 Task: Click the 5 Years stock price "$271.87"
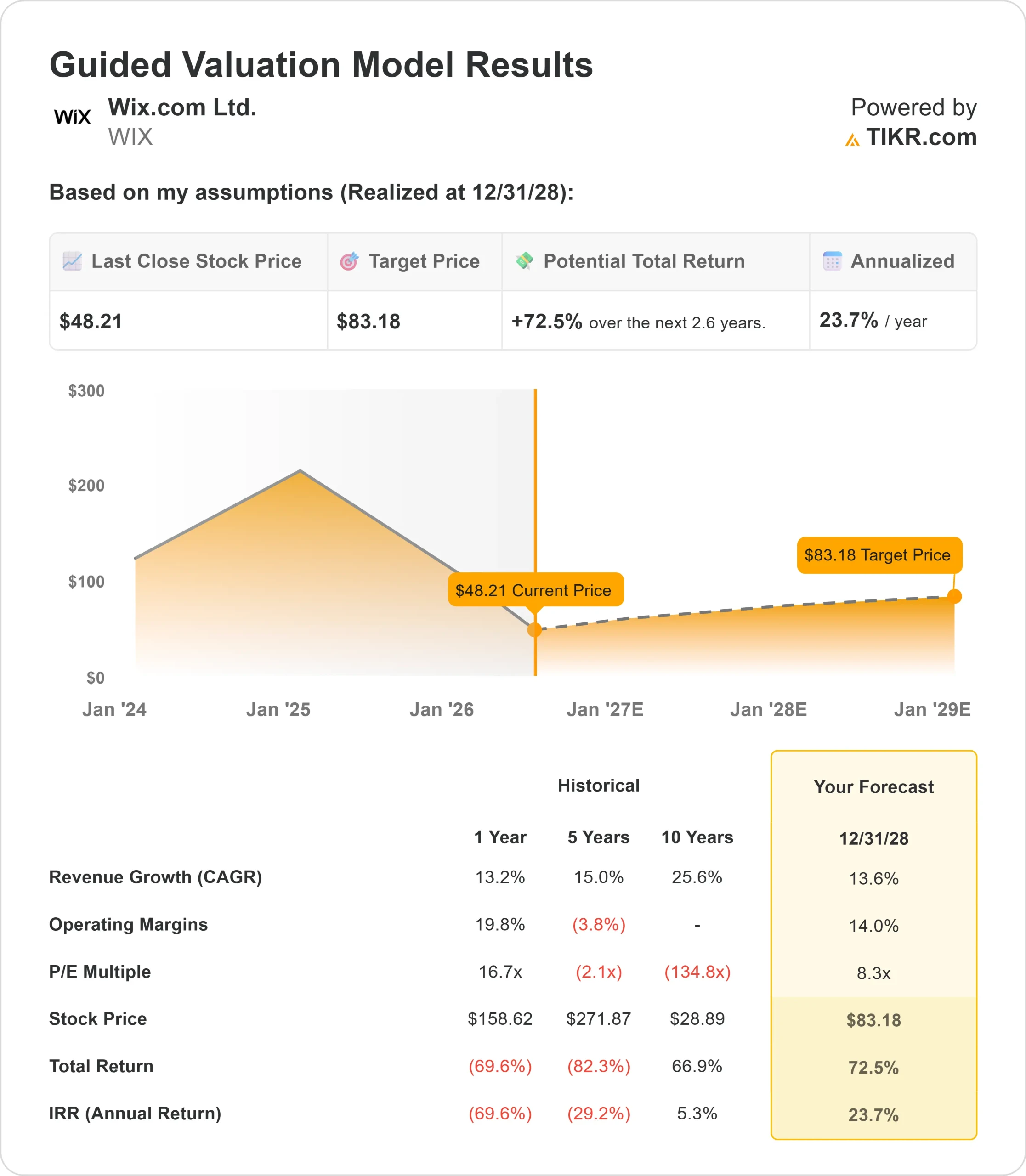point(599,1019)
